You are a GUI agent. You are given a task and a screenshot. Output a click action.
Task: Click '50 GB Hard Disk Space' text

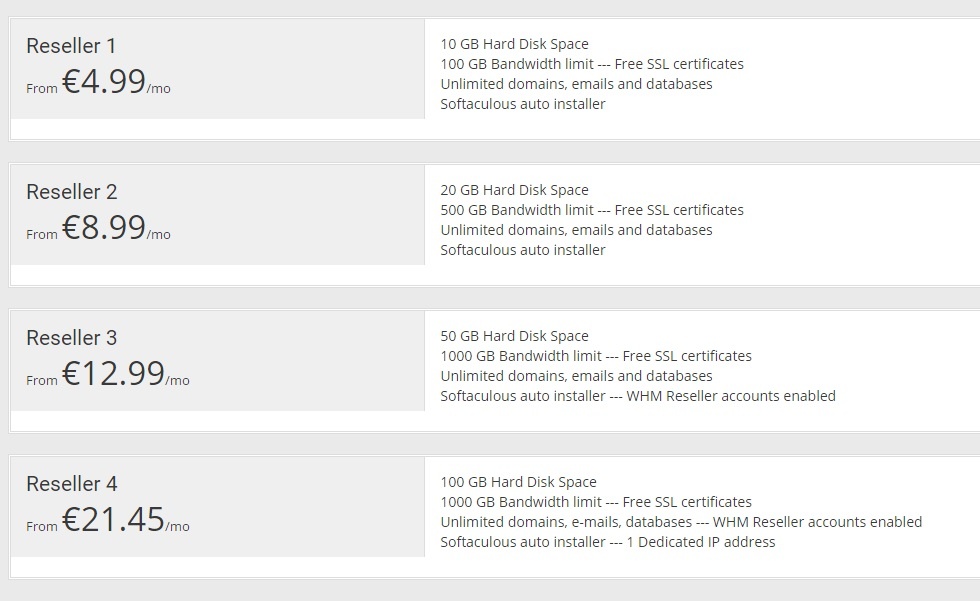pos(514,337)
